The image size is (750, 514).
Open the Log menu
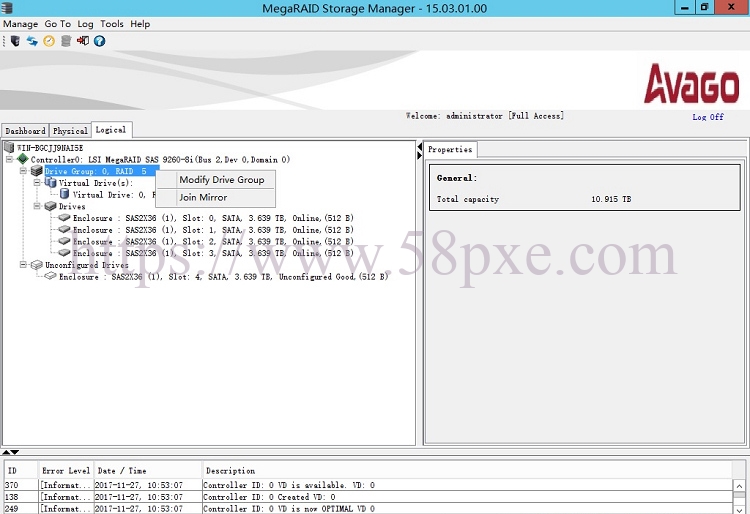tap(85, 24)
